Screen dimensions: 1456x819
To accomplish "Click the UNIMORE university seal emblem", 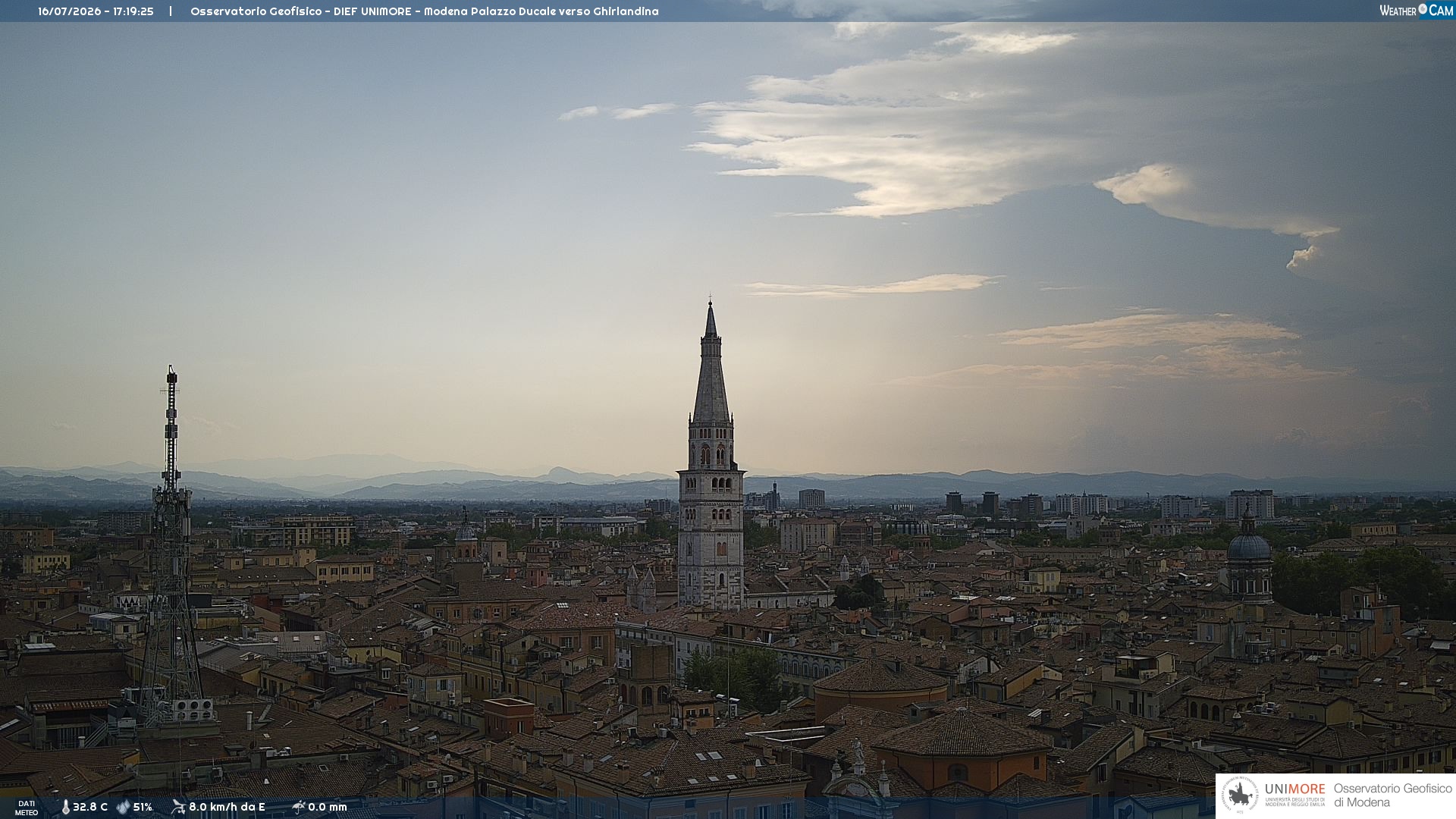I will [x=1240, y=795].
